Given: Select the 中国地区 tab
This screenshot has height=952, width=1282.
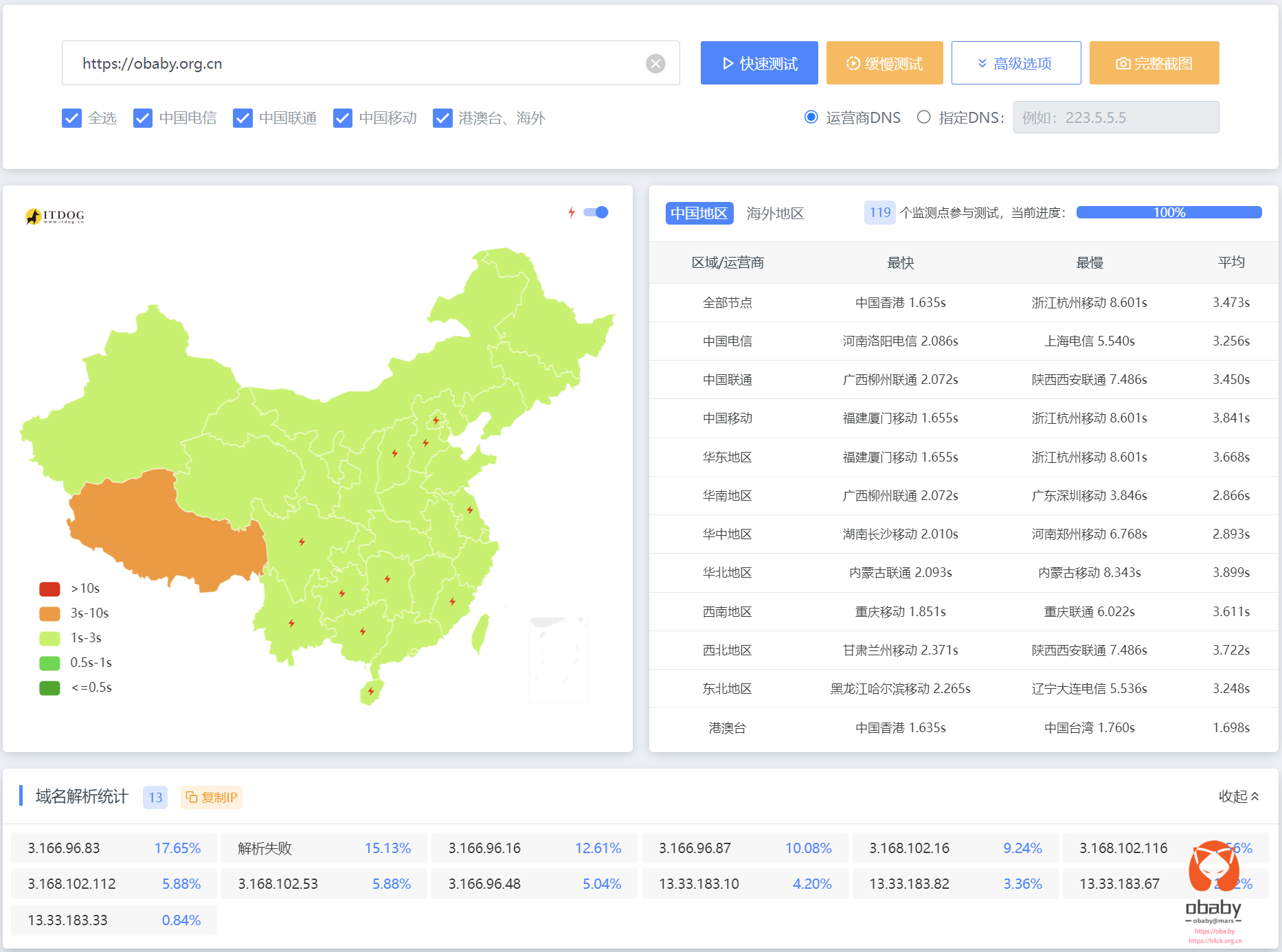Looking at the screenshot, I should point(699,213).
